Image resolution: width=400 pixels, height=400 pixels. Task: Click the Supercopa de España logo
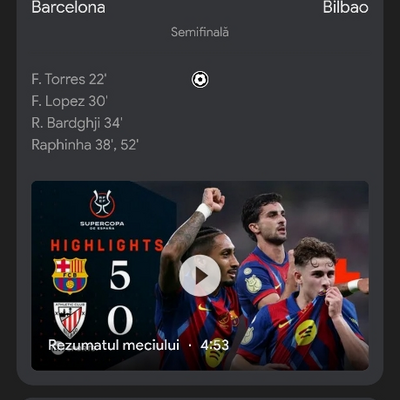point(102,210)
